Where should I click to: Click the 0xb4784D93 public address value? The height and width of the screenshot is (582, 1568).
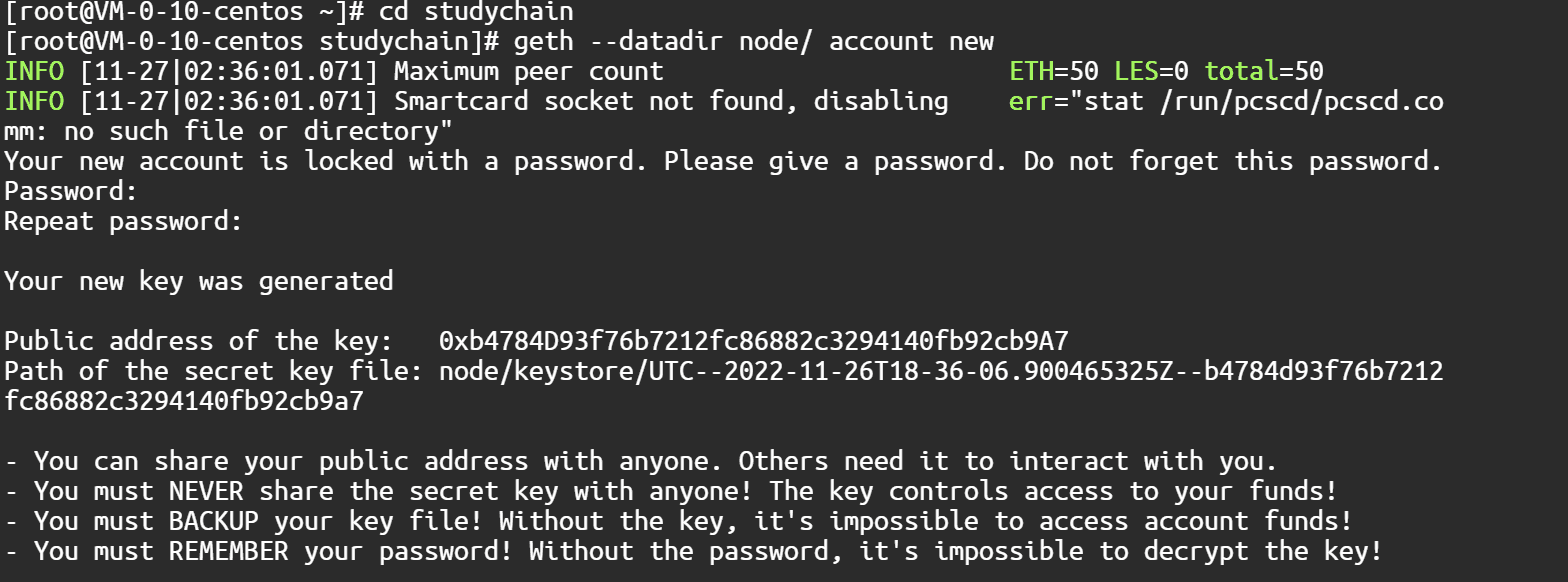point(753,341)
